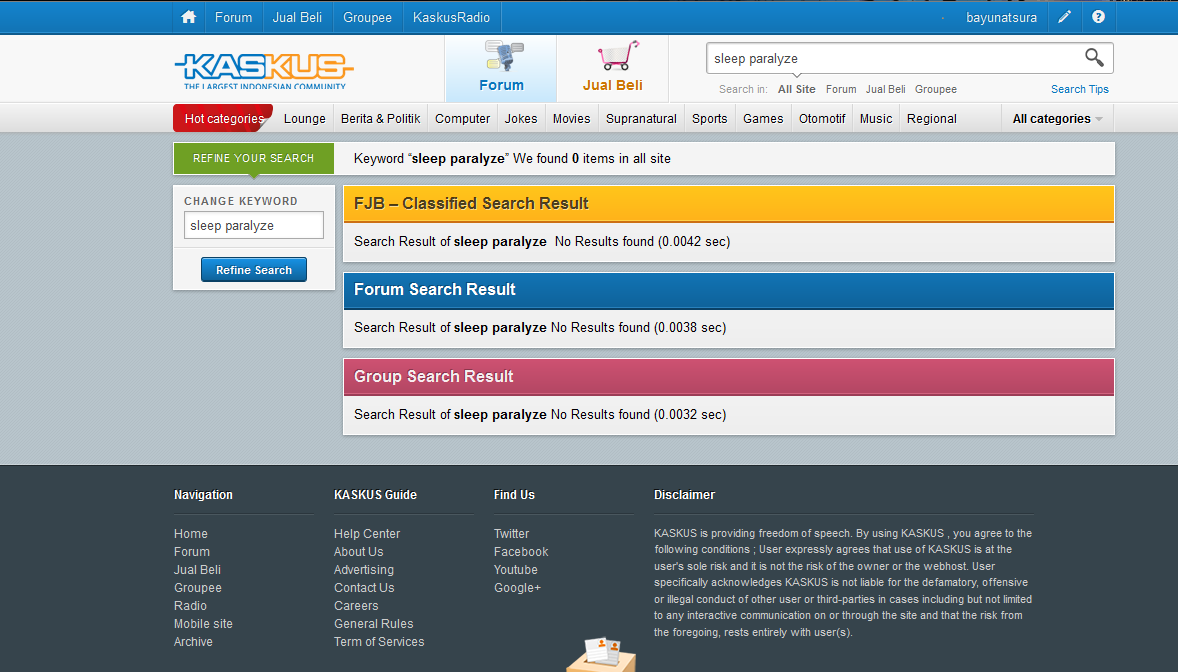Open the Contact Us footer link

[364, 588]
